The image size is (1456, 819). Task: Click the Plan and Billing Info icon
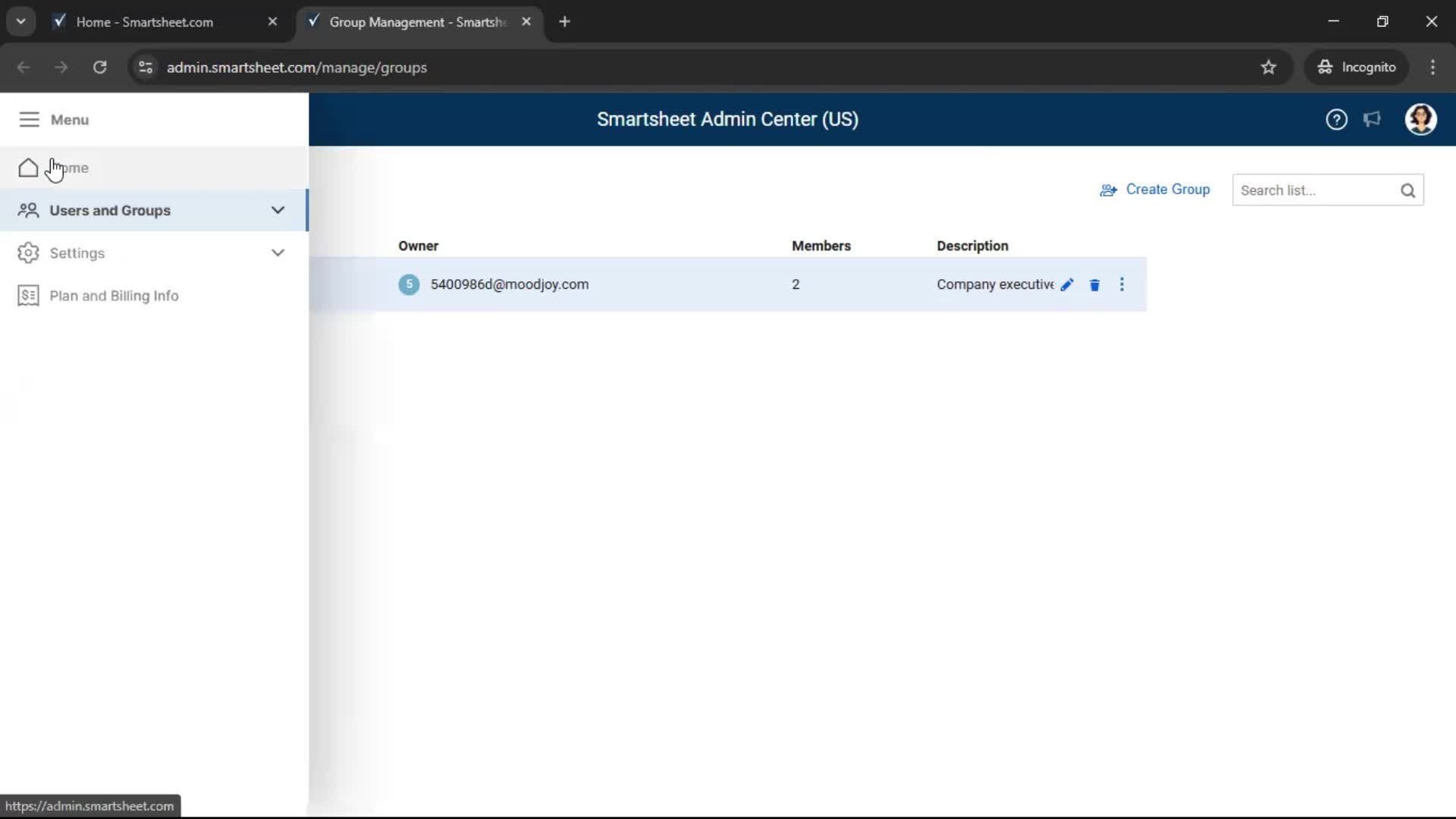coord(28,296)
